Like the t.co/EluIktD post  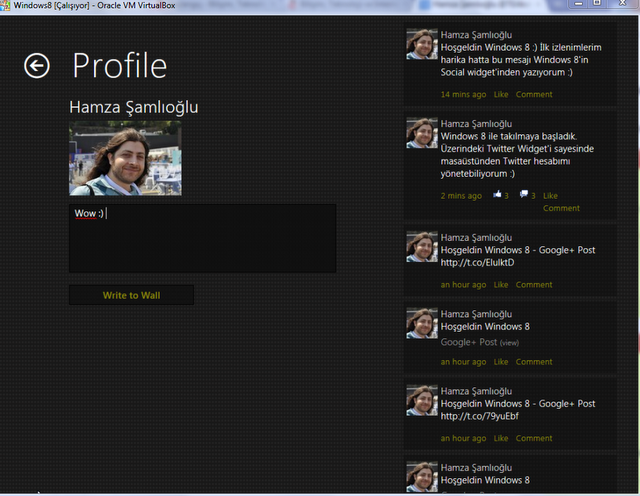click(x=501, y=285)
